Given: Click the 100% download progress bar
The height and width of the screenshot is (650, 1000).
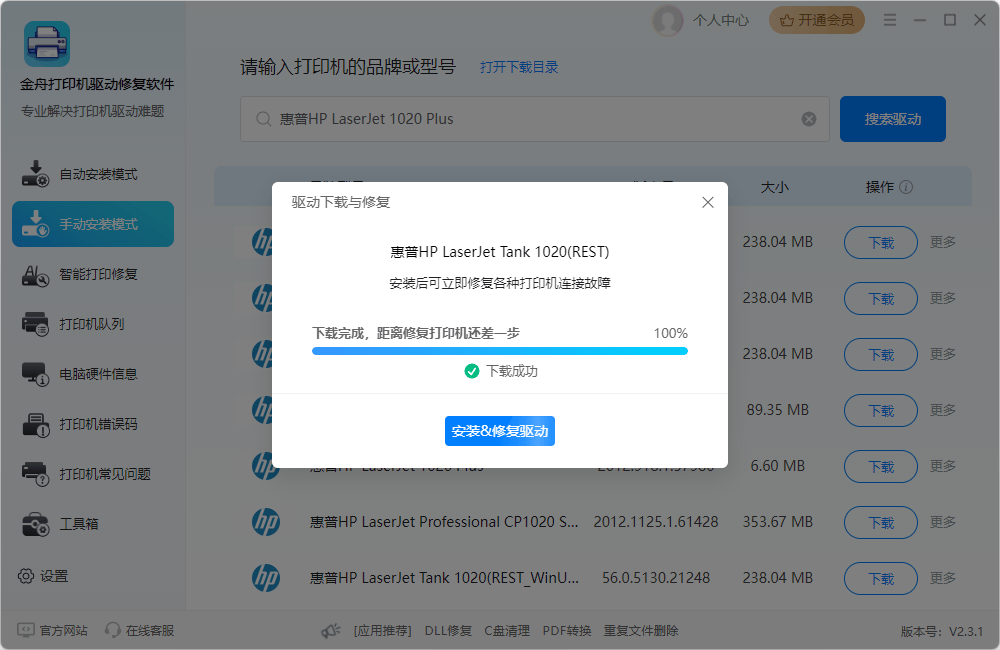Looking at the screenshot, I should (500, 350).
